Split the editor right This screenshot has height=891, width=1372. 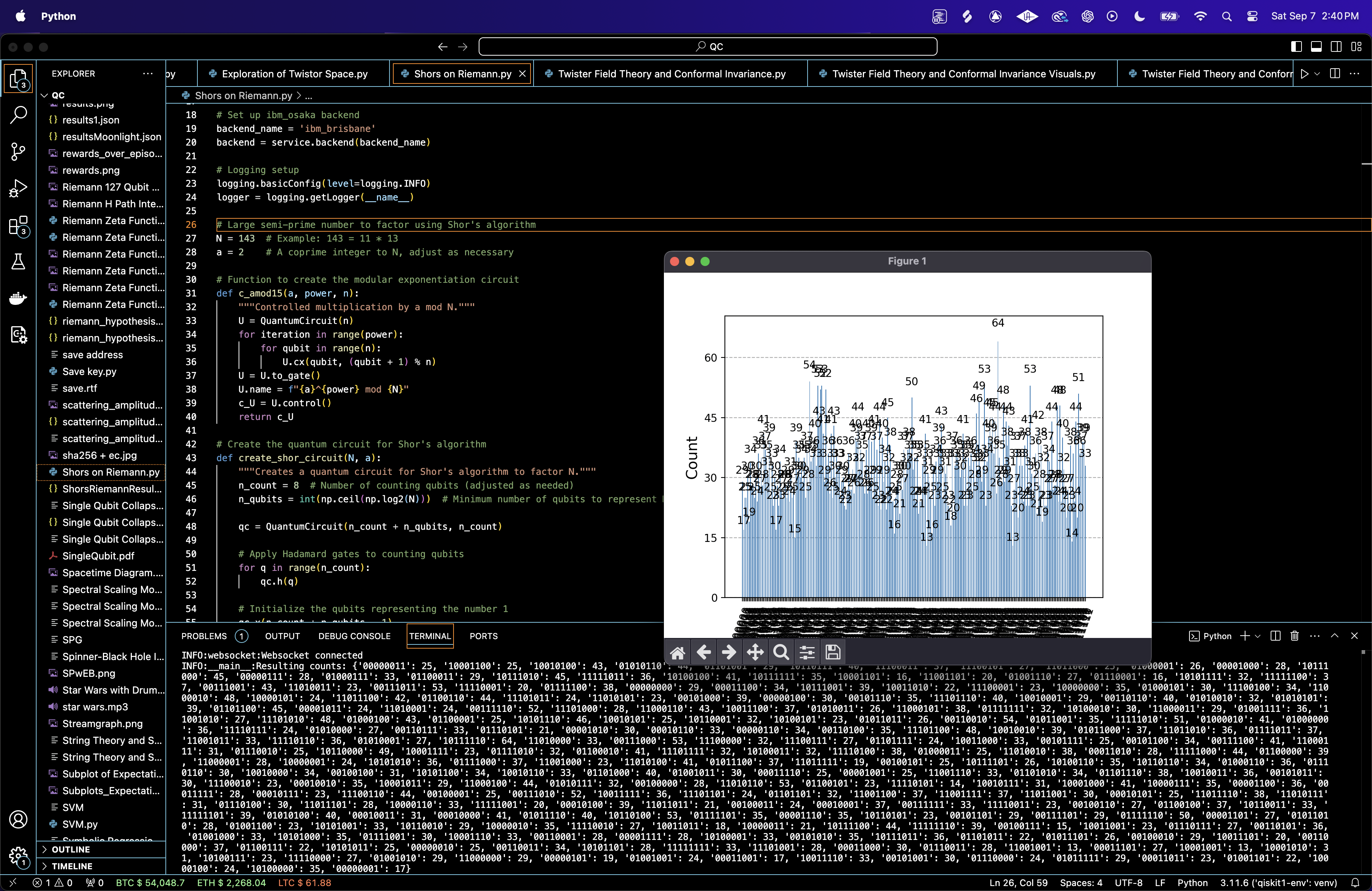[1335, 74]
